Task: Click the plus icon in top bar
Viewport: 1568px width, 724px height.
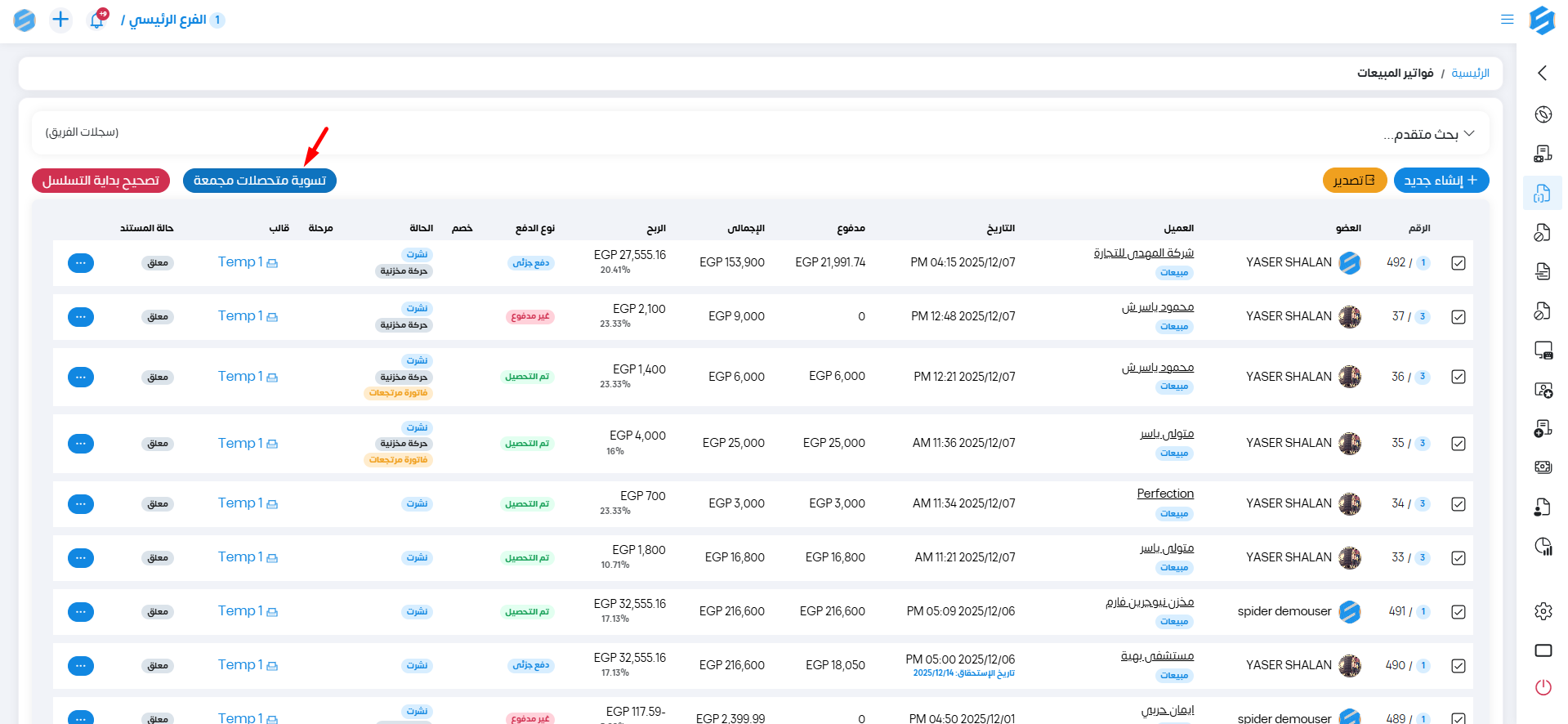Action: [60, 20]
